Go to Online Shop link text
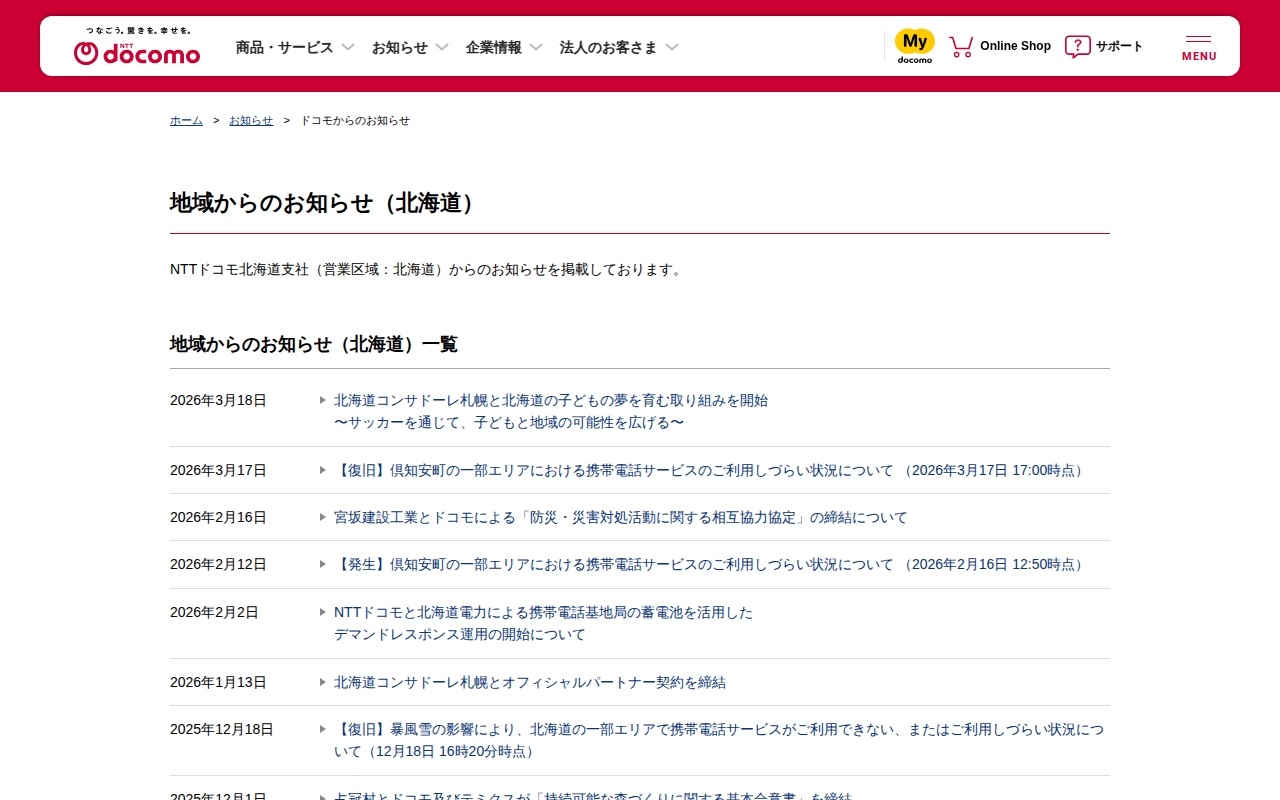This screenshot has width=1280, height=800. (1015, 46)
